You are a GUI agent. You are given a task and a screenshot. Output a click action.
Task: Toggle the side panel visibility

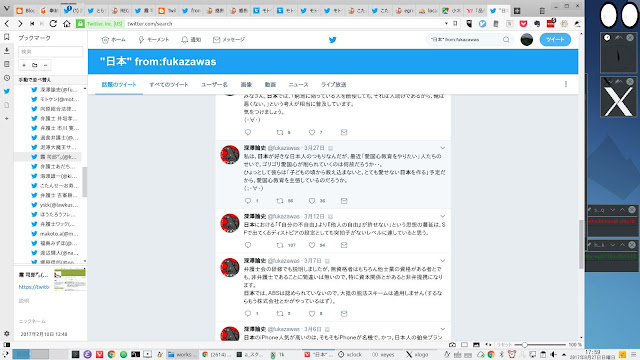point(7,345)
